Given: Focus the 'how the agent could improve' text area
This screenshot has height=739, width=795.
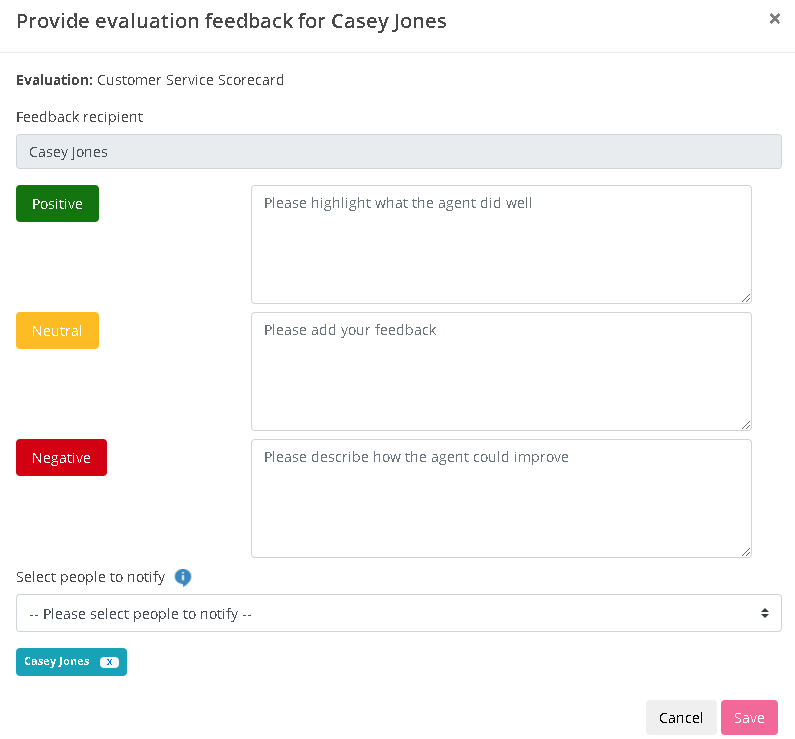Looking at the screenshot, I should pos(500,498).
